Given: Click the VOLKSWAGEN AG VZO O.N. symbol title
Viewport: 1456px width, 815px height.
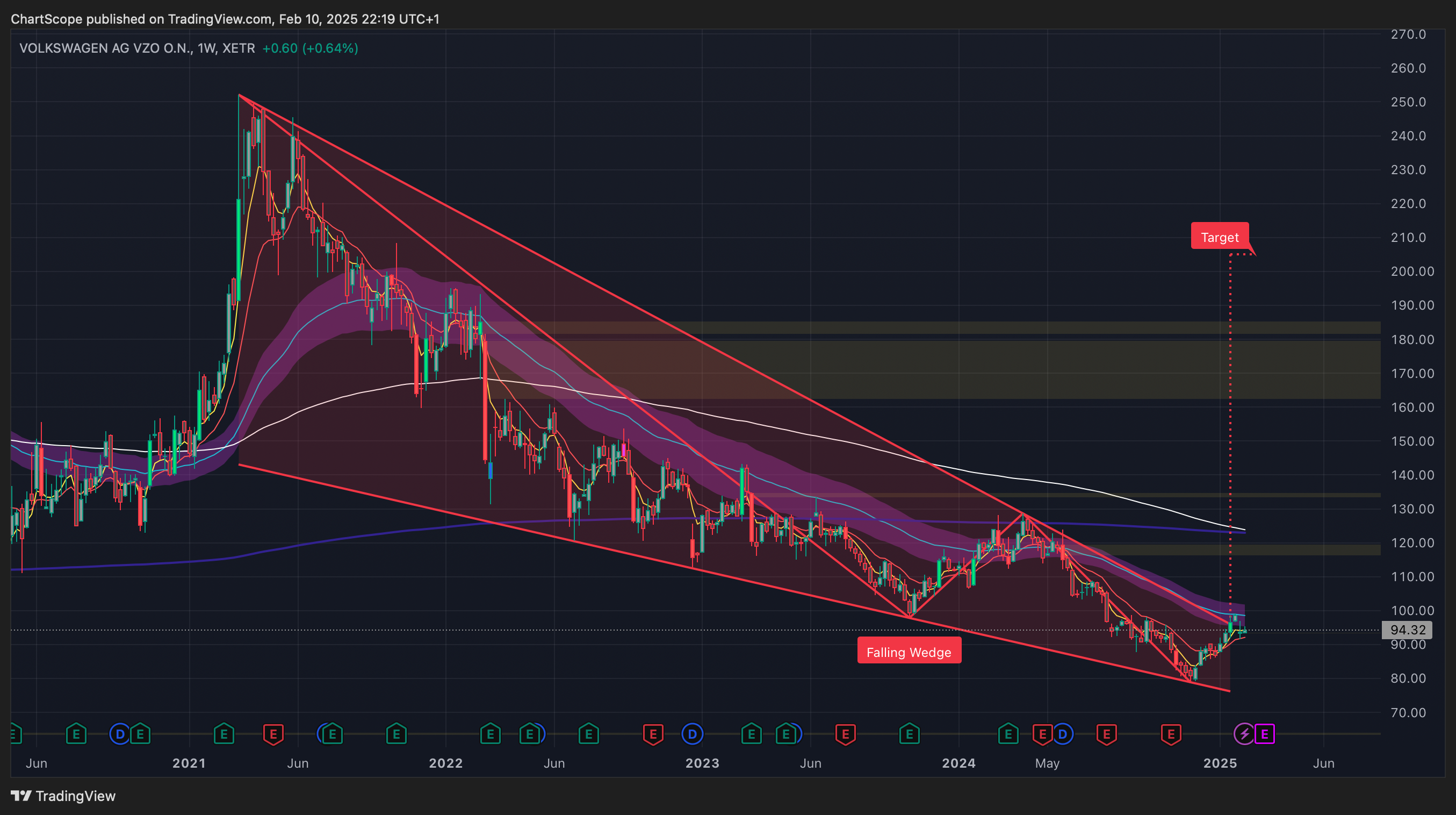Looking at the screenshot, I should (x=106, y=48).
